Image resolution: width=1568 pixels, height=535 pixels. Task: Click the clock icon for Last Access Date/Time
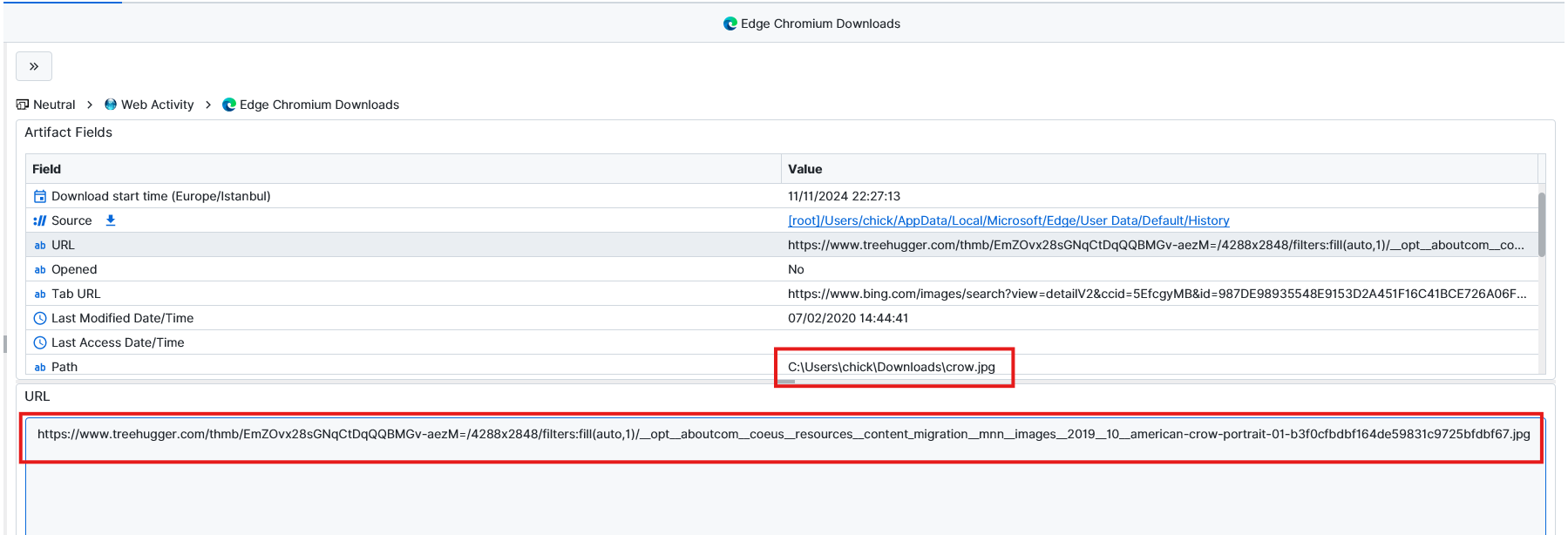pos(40,342)
